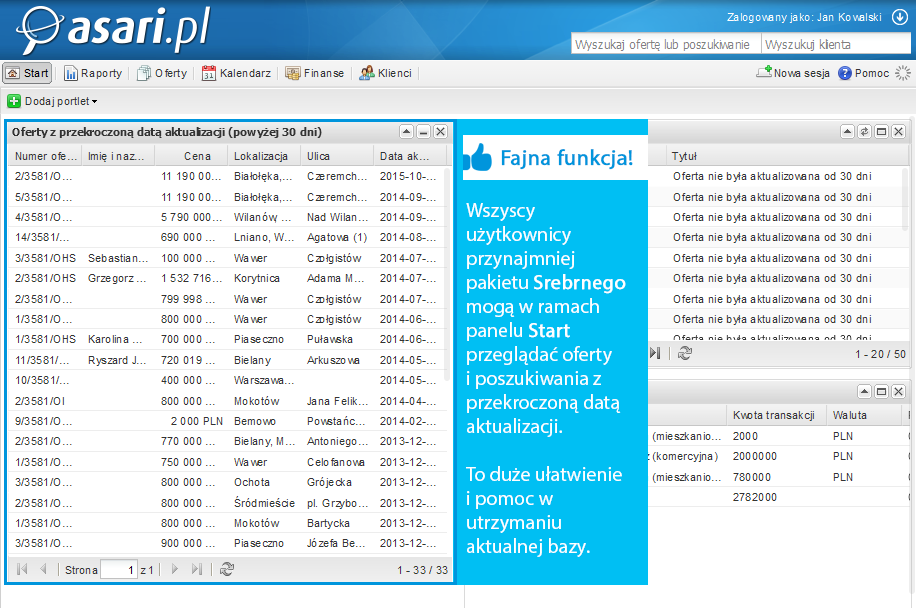The image size is (916, 608).
Task: Click the asari.pl logo
Action: [113, 29]
